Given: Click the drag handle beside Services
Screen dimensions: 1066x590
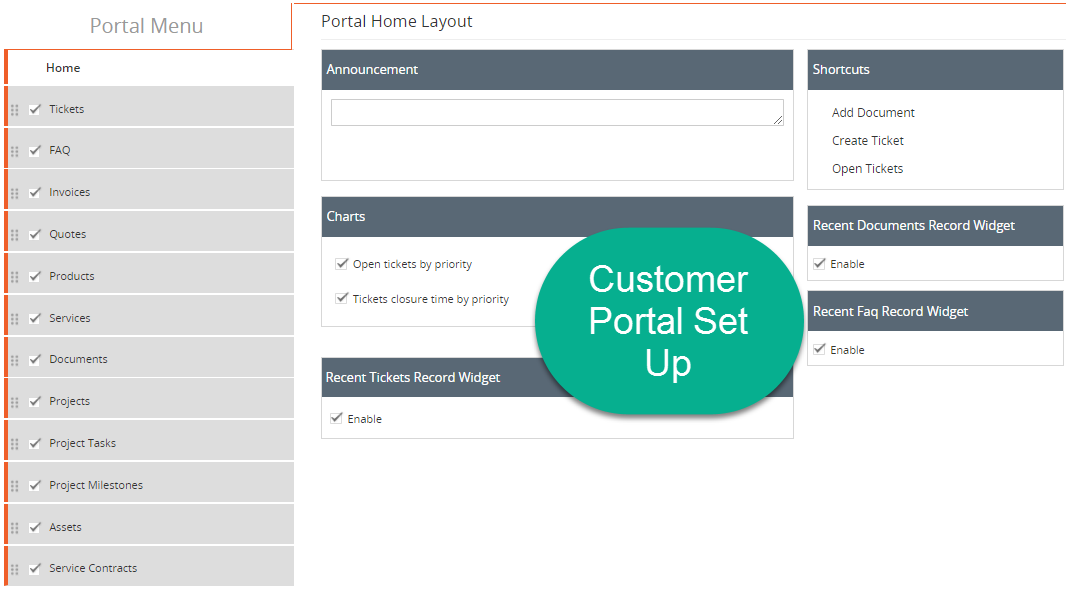Looking at the screenshot, I should click(x=14, y=318).
